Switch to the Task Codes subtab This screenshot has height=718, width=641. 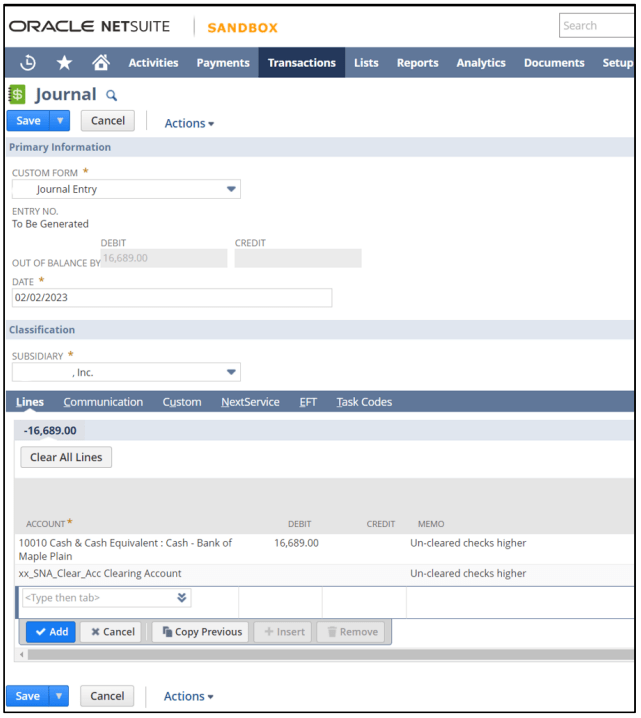click(x=364, y=402)
